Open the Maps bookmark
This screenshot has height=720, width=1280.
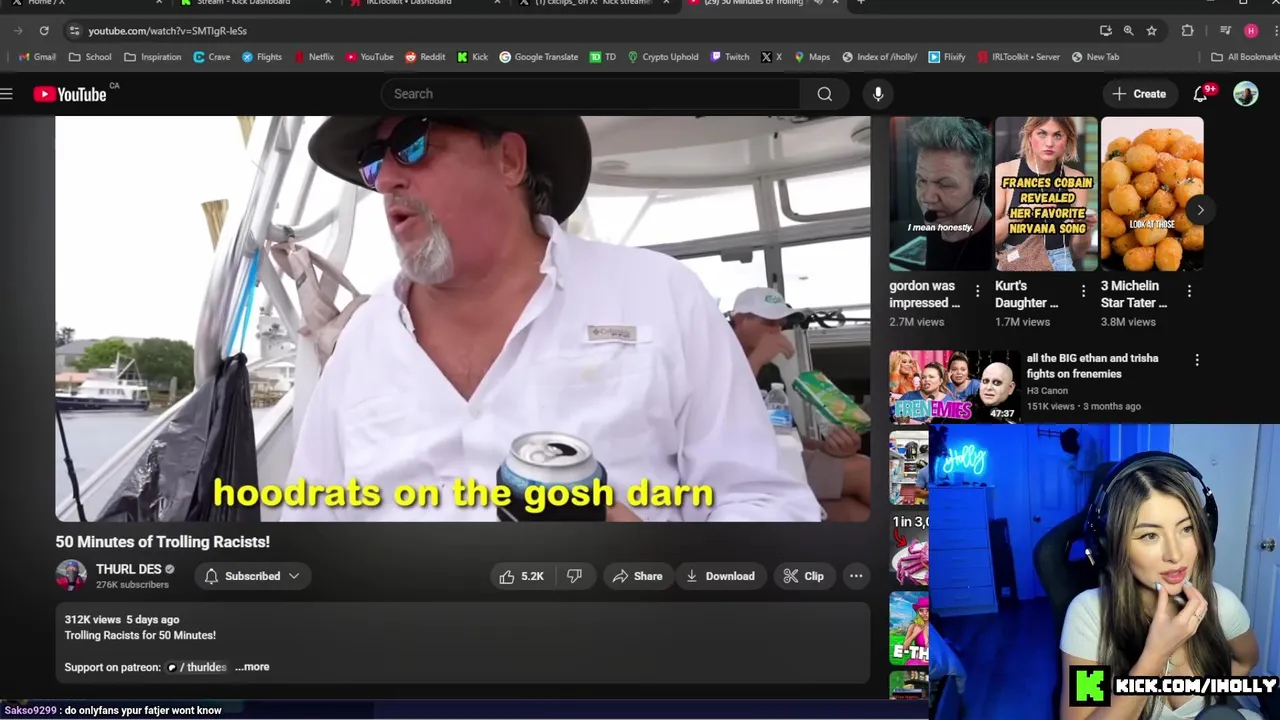(812, 57)
